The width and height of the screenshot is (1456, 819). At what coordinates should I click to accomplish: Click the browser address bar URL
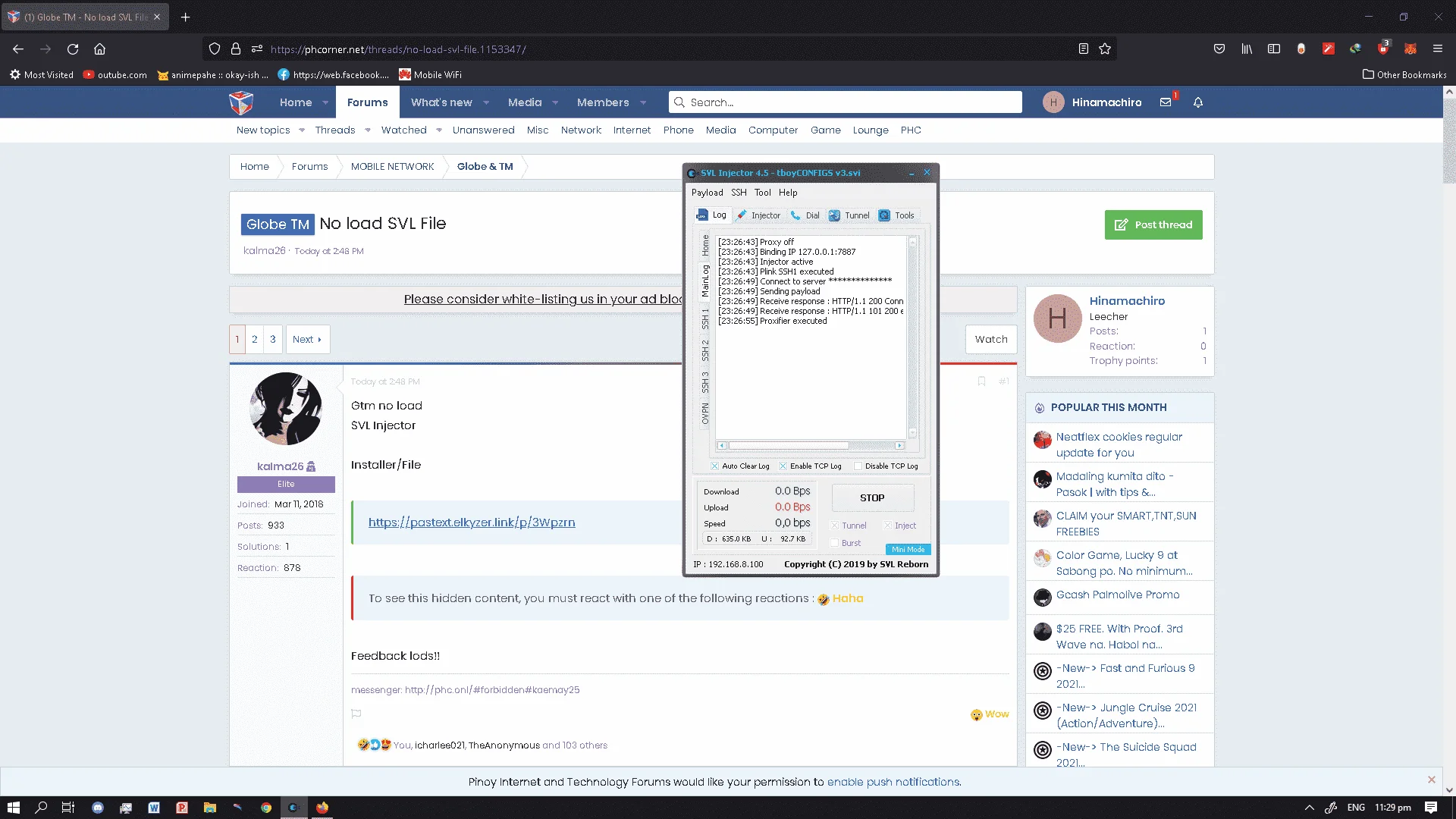click(398, 49)
